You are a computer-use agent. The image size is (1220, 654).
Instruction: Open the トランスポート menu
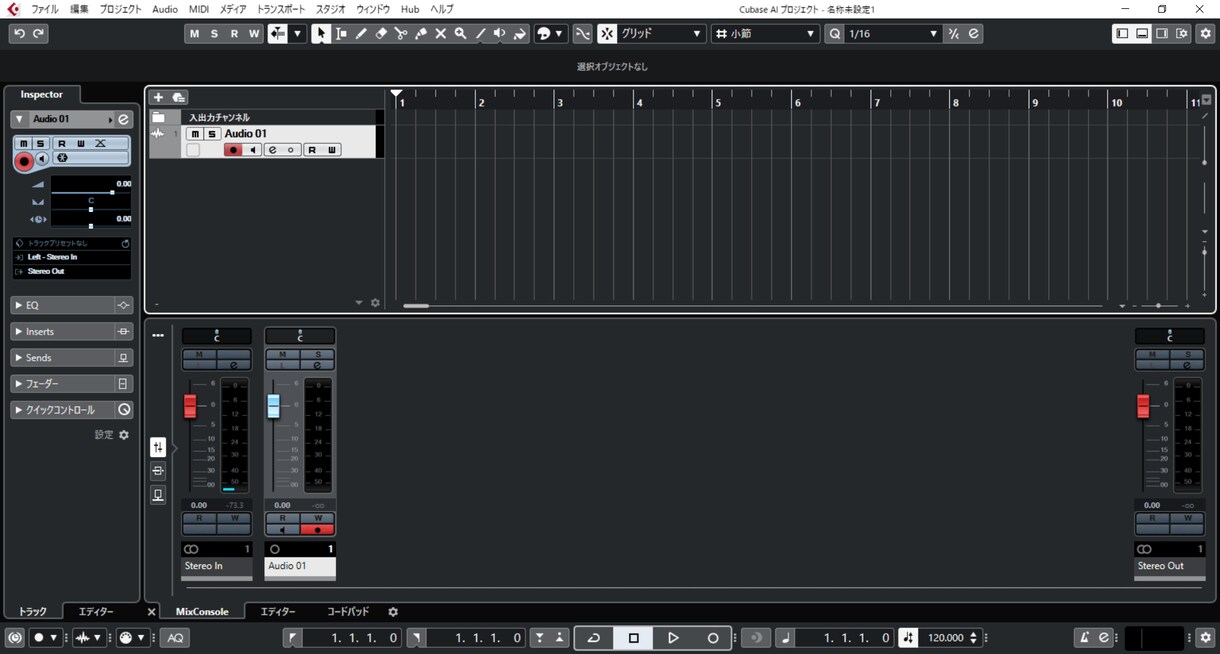[281, 9]
